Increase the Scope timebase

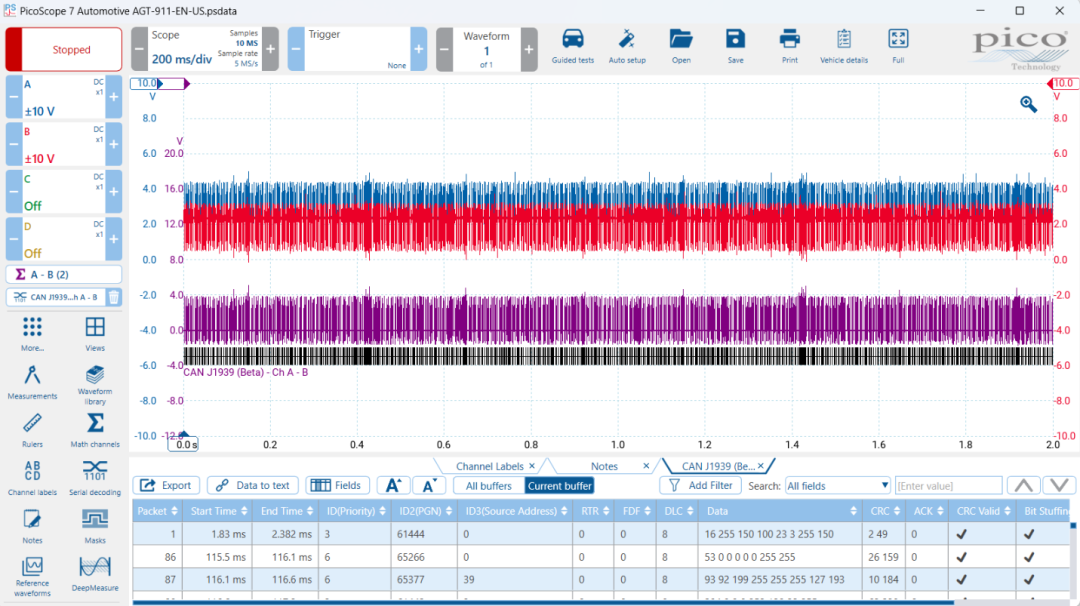coord(271,49)
